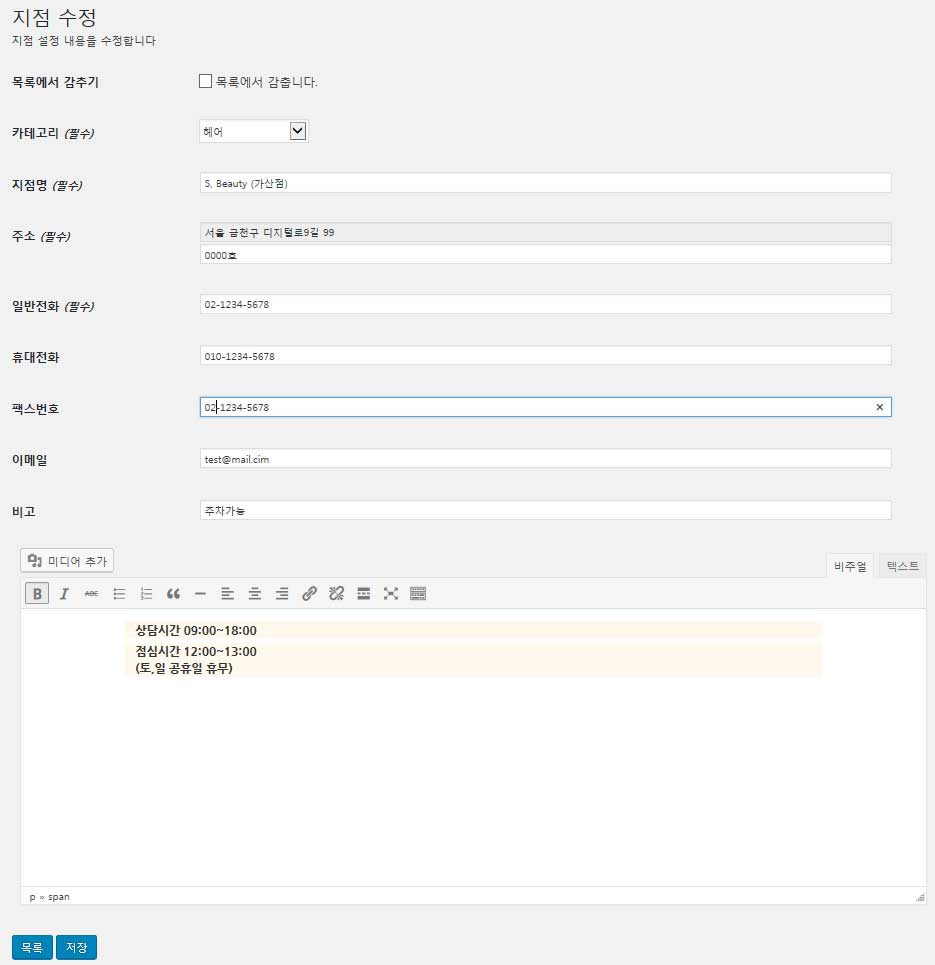Focus the 휴대전화 input field

545,355
